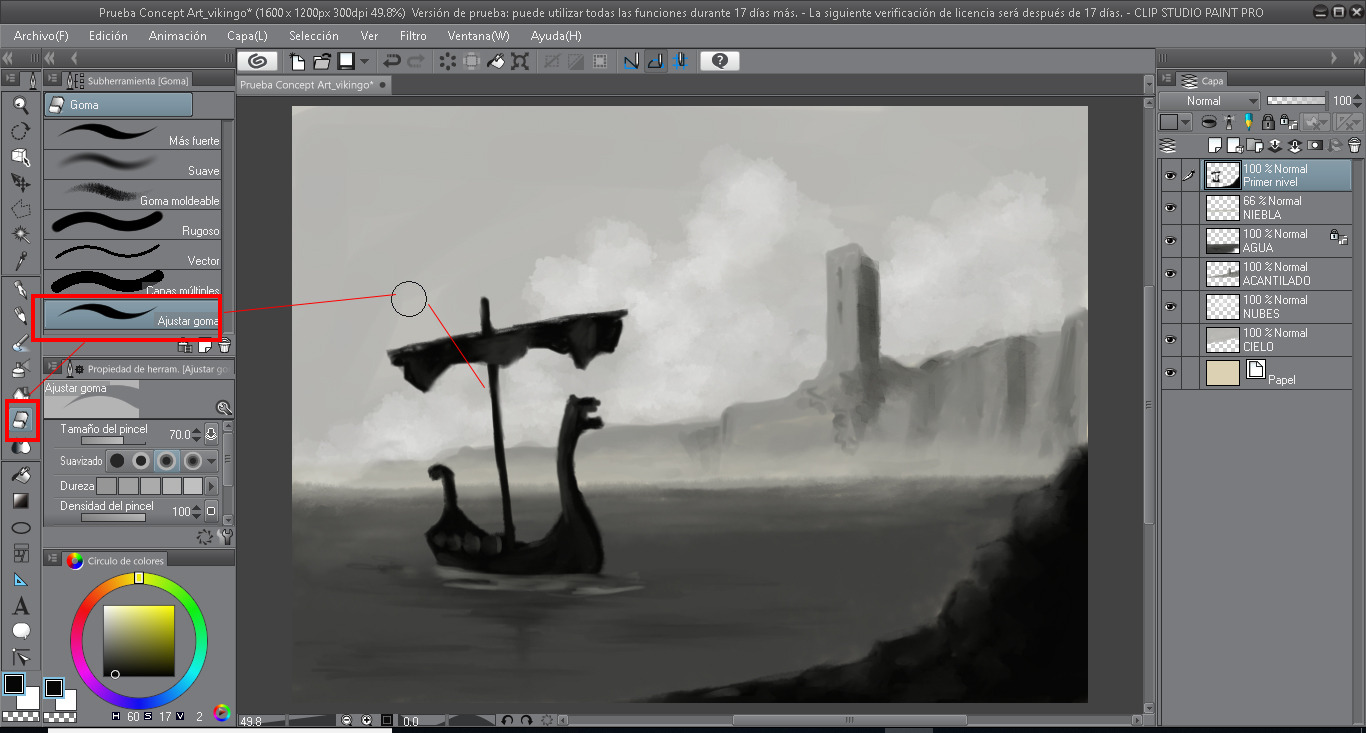Select the Balloon tool
1366x733 pixels.
pos(20,632)
